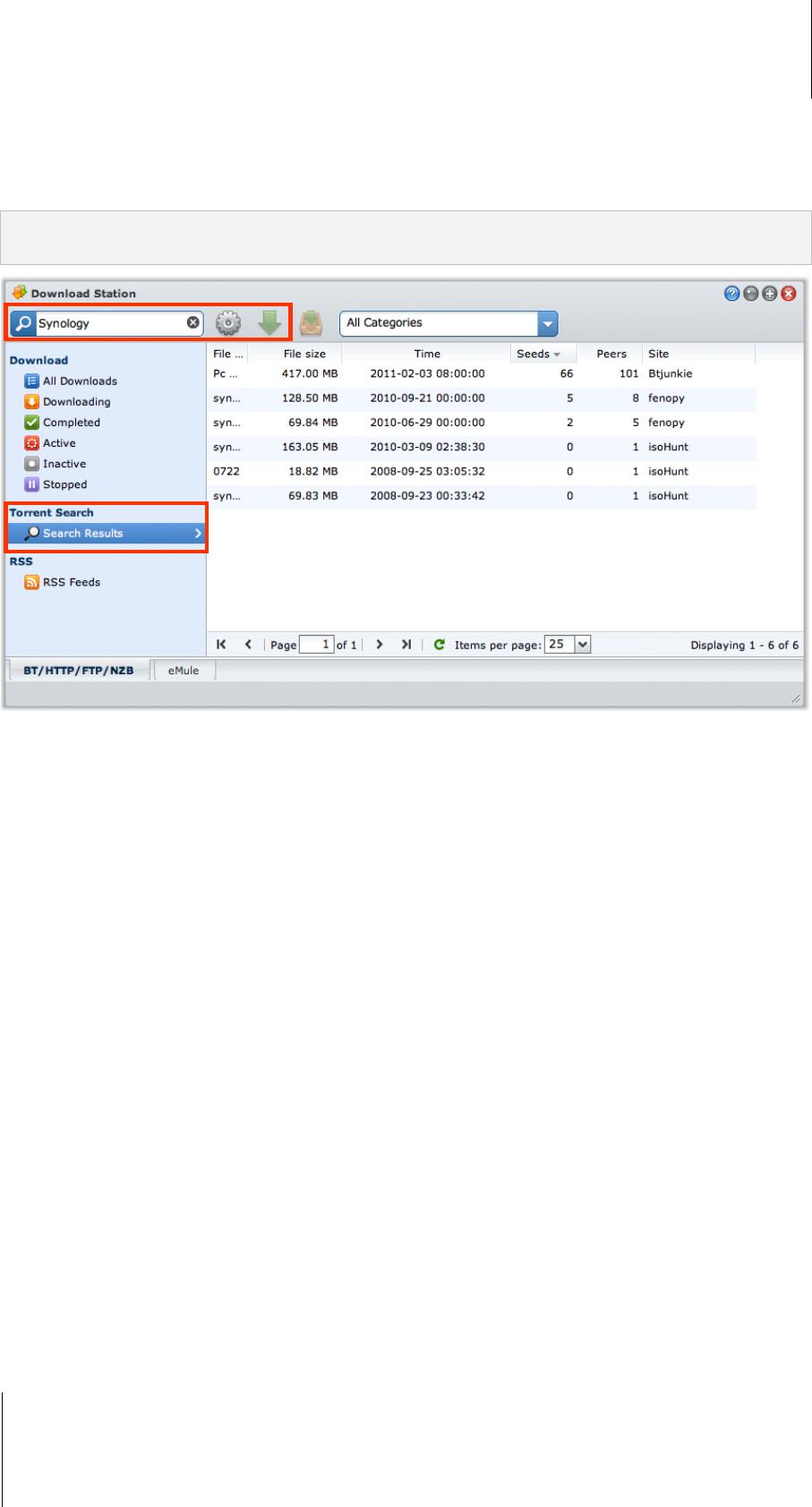812x1507 pixels.
Task: Open the search settings gear
Action: pos(228,323)
